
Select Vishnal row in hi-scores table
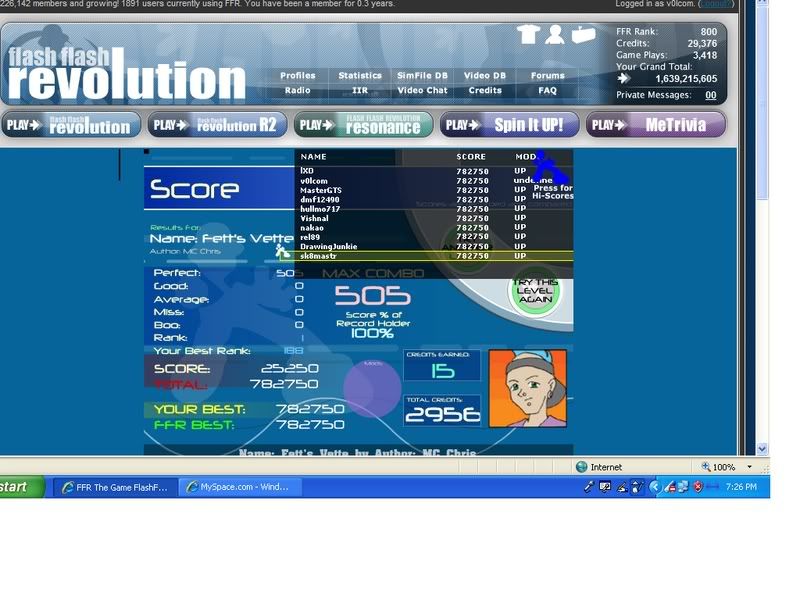tap(434, 218)
